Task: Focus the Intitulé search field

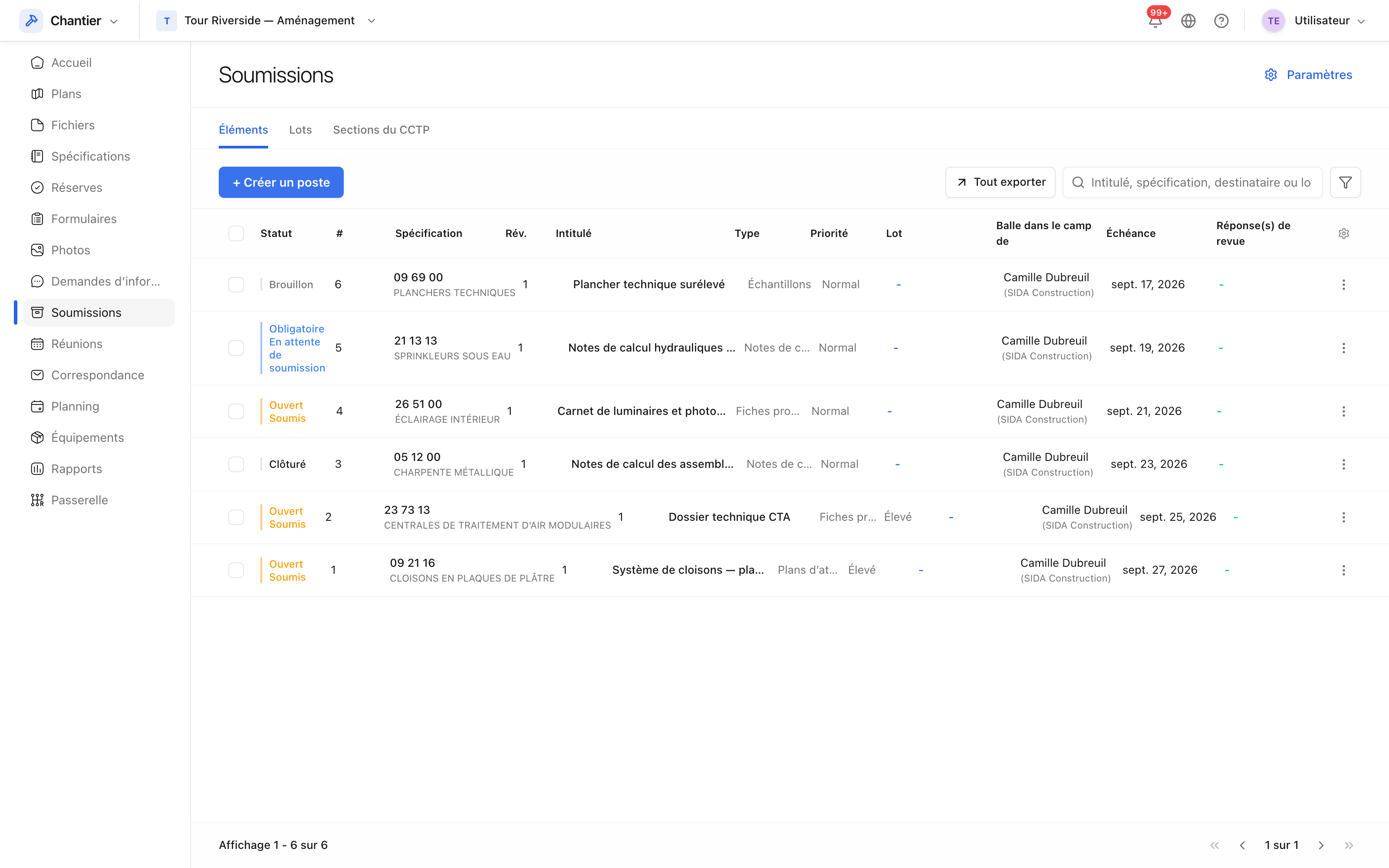Action: 1193,183
